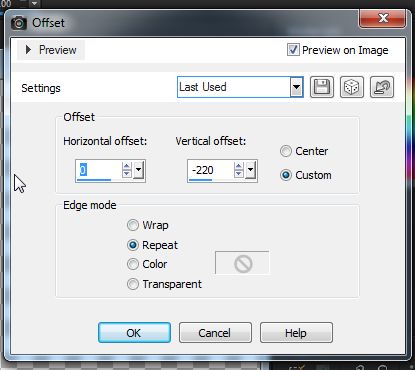Screen dimensions: 415x370
Task: Click the disabled color picker box
Action: click(242, 263)
